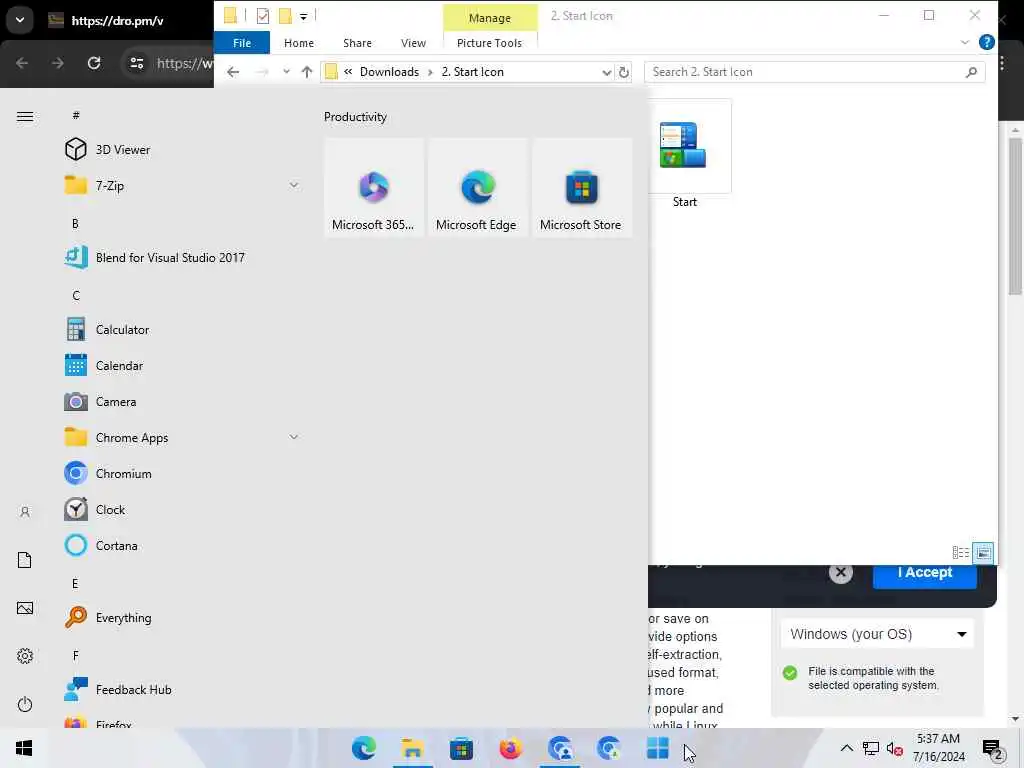
Task: Show hidden system tray icons
Action: click(x=846, y=748)
